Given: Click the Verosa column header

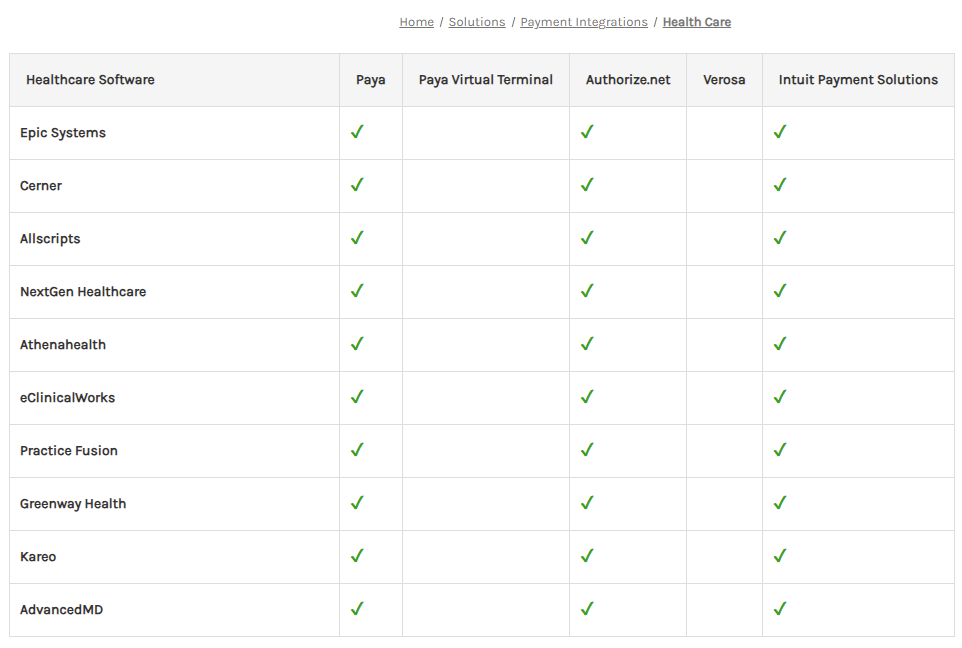Looking at the screenshot, I should point(724,80).
